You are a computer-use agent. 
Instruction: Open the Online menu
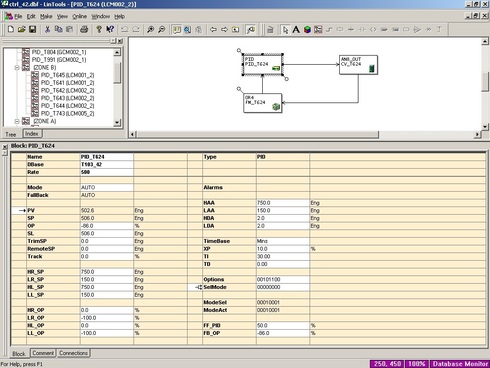(x=79, y=16)
